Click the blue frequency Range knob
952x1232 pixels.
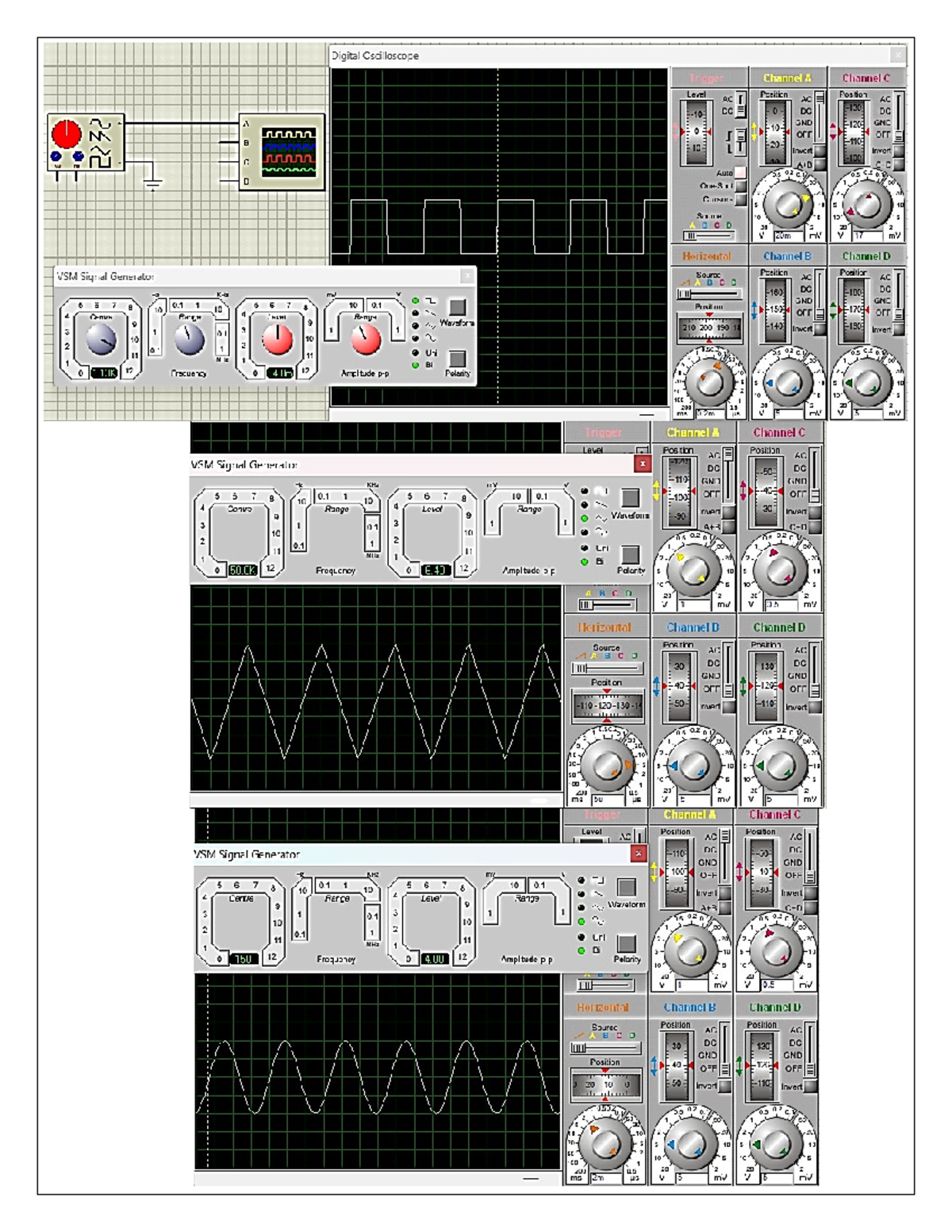click(x=189, y=340)
